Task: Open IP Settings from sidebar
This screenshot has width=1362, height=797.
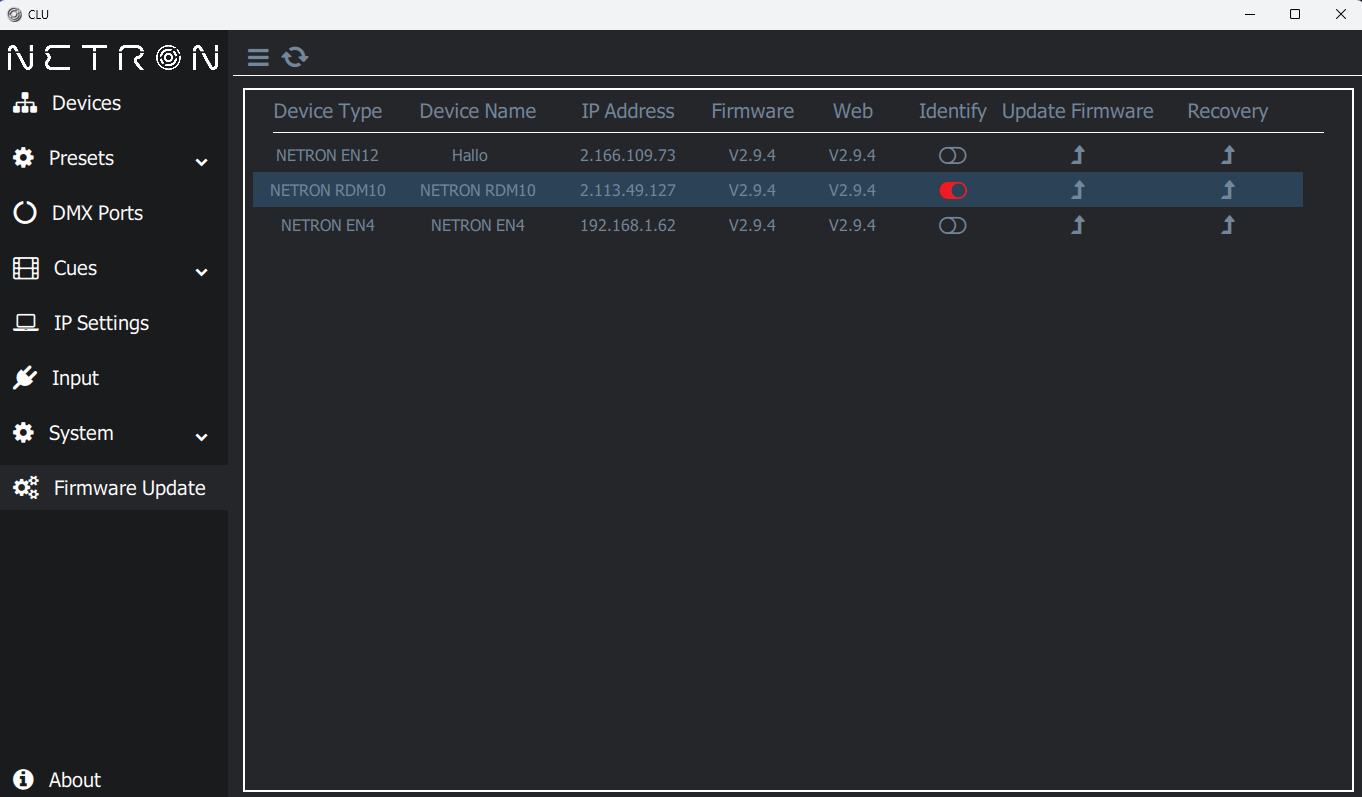Action: point(100,323)
